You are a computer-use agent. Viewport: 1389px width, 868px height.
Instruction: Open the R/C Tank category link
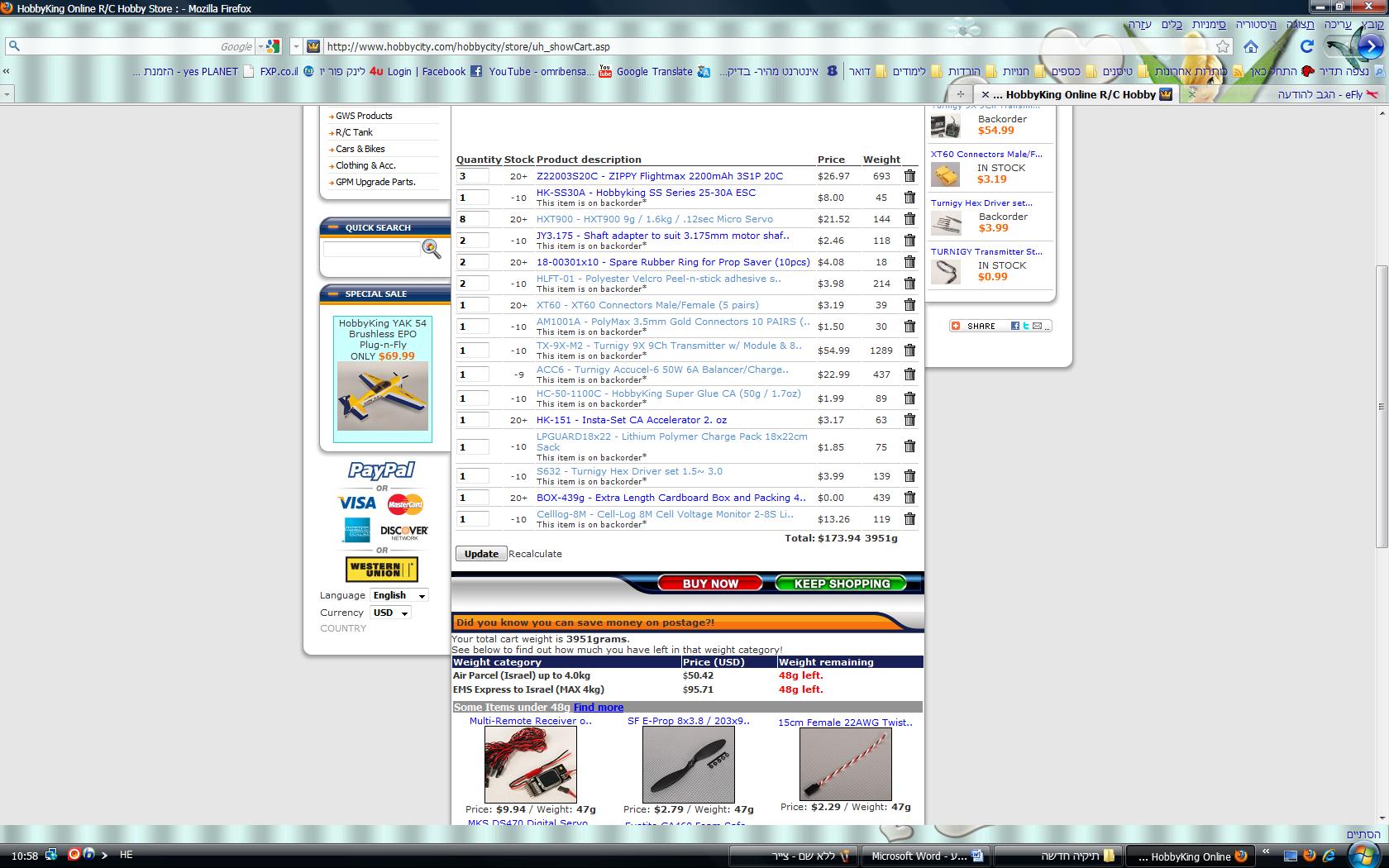coord(354,132)
